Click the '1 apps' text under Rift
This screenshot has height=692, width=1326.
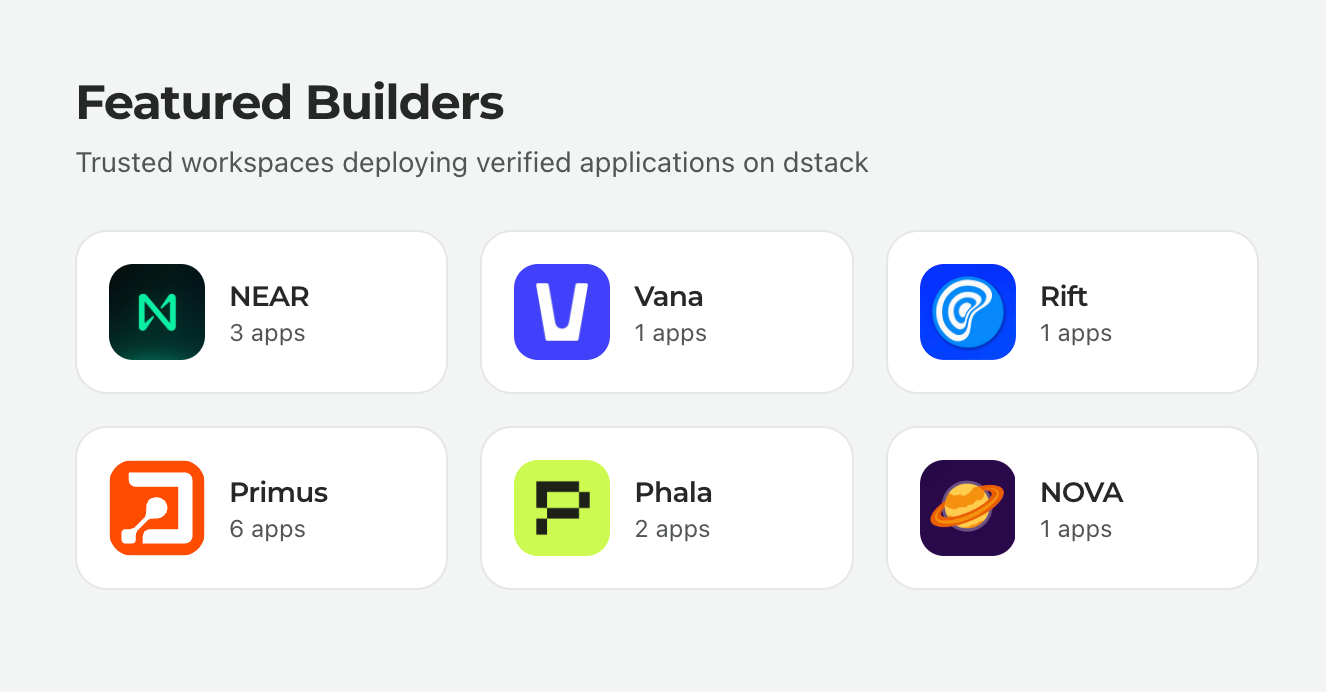1076,334
